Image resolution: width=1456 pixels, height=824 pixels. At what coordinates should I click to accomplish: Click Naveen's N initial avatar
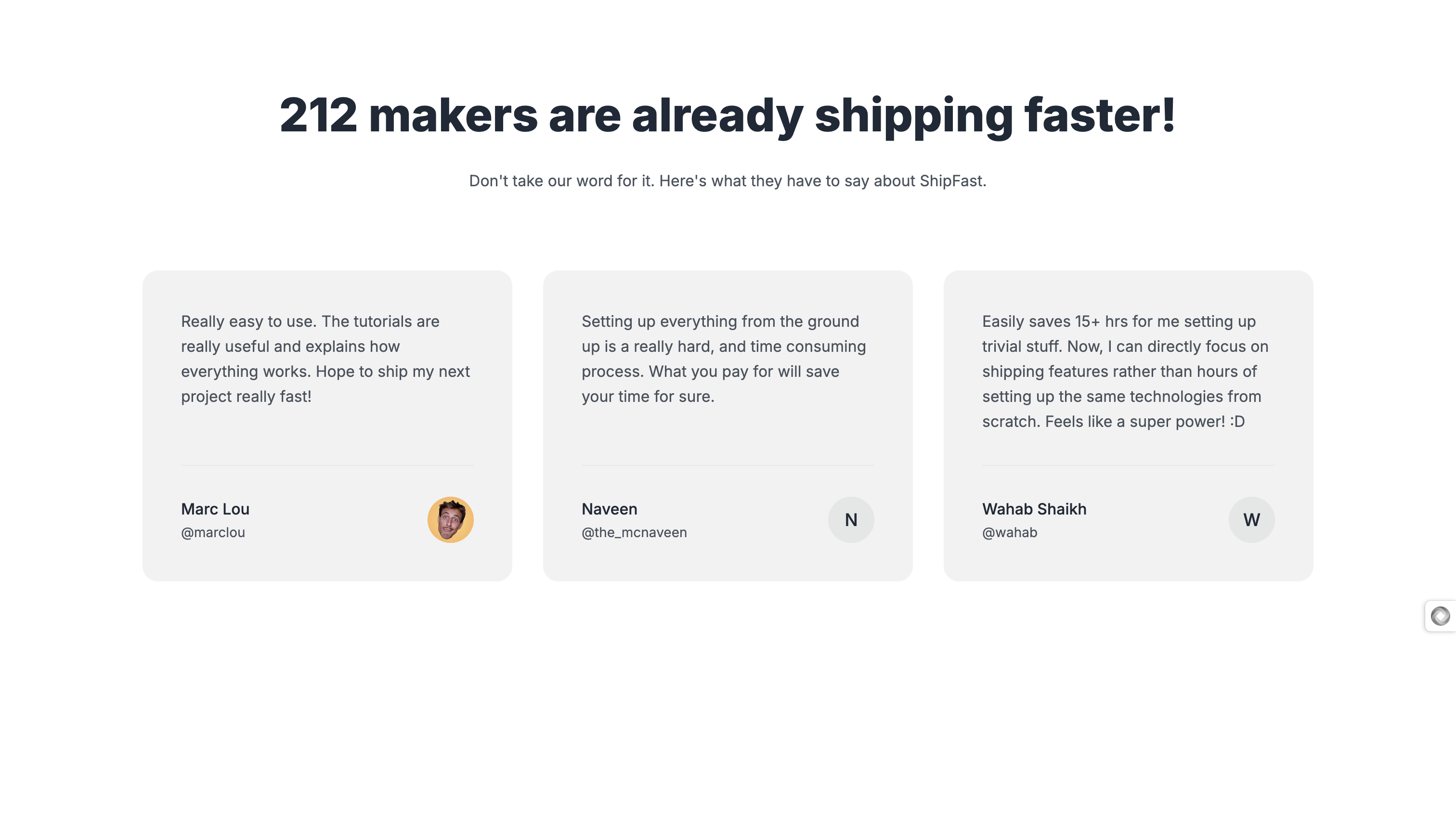click(x=851, y=519)
